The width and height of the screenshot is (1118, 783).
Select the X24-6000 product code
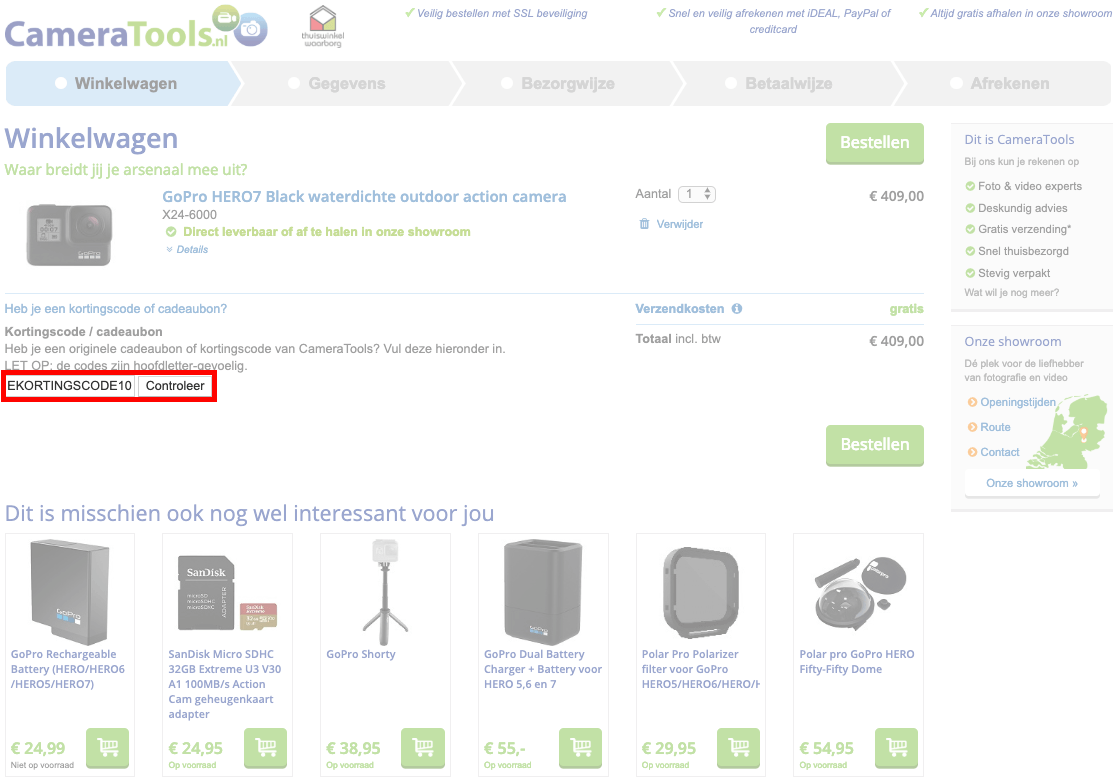click(190, 215)
